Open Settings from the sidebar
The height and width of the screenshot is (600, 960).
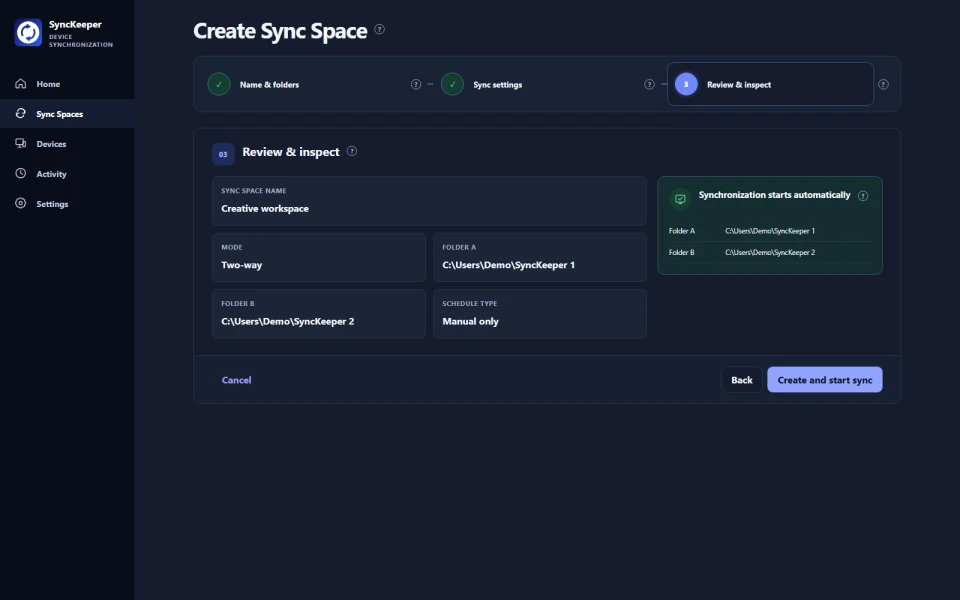(x=67, y=204)
